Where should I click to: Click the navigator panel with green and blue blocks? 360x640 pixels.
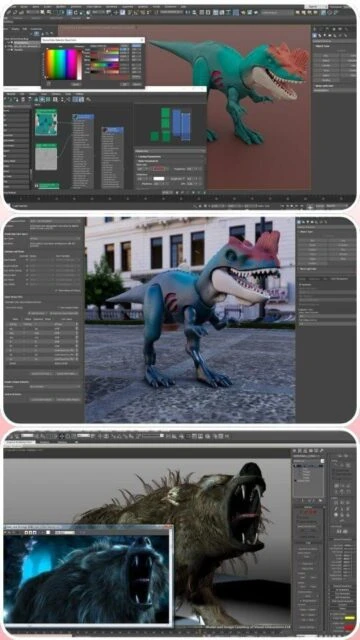169,125
